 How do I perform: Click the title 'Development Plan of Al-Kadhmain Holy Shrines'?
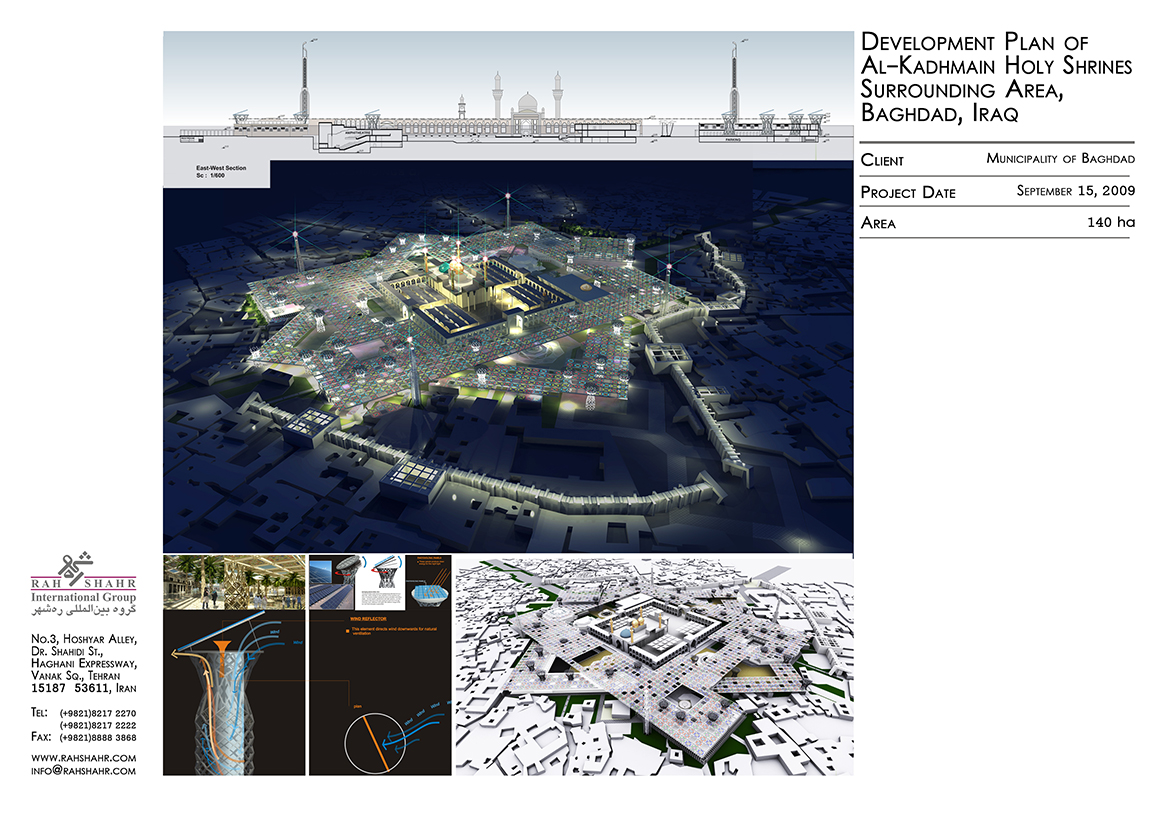[997, 54]
